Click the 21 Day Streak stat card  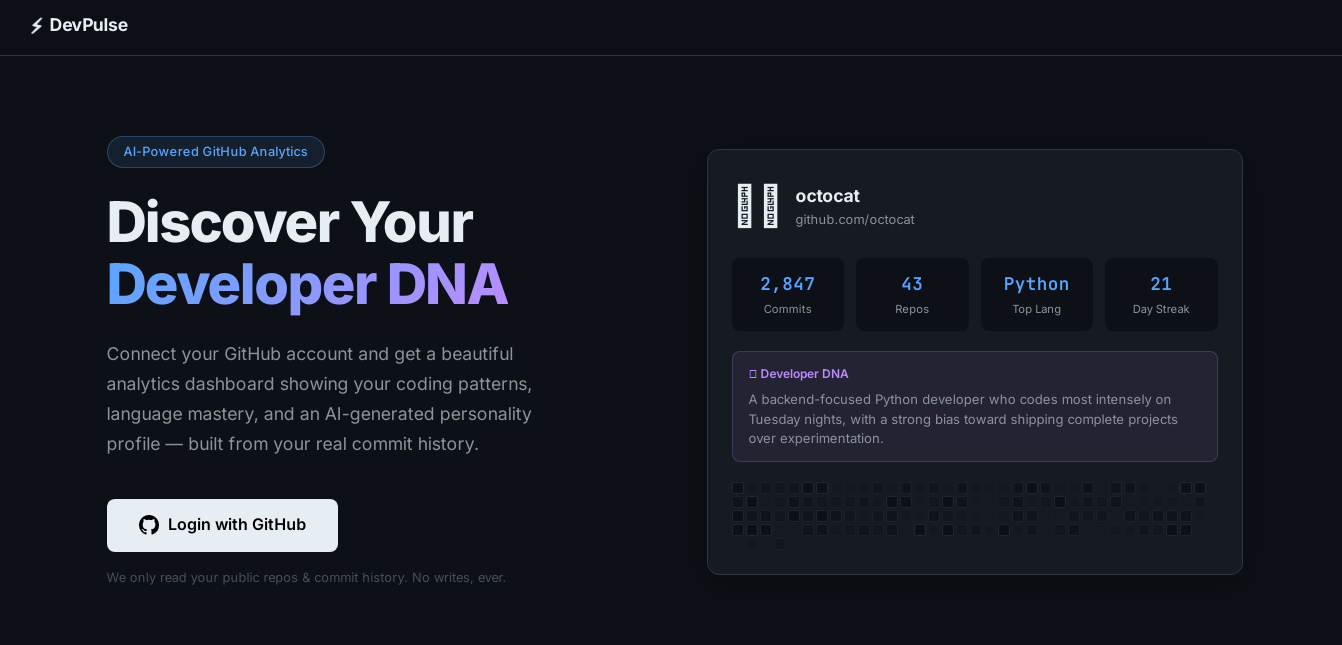(1160, 294)
